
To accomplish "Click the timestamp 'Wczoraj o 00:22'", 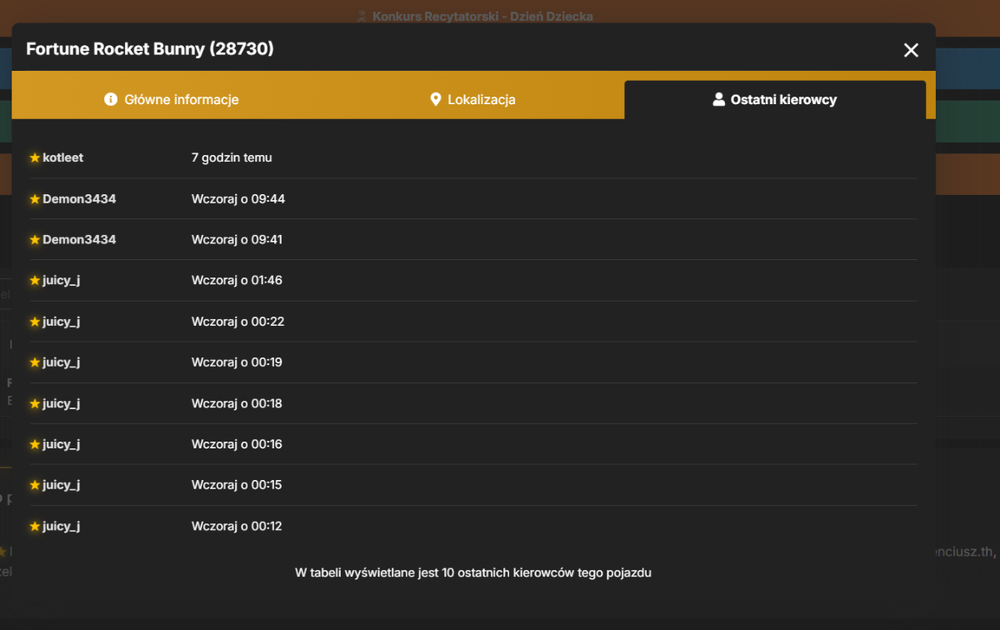I will click(238, 322).
